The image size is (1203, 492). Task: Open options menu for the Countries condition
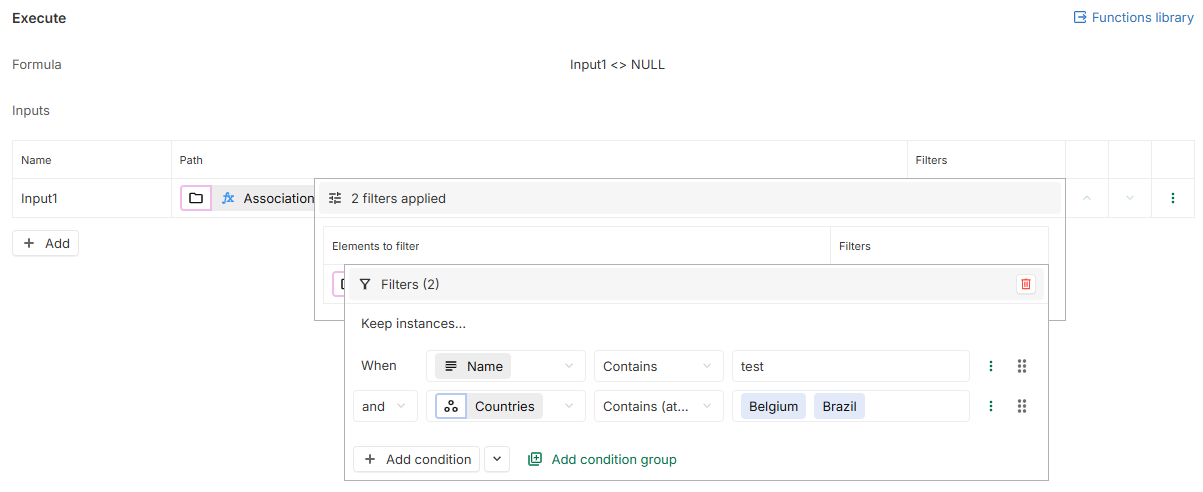991,406
